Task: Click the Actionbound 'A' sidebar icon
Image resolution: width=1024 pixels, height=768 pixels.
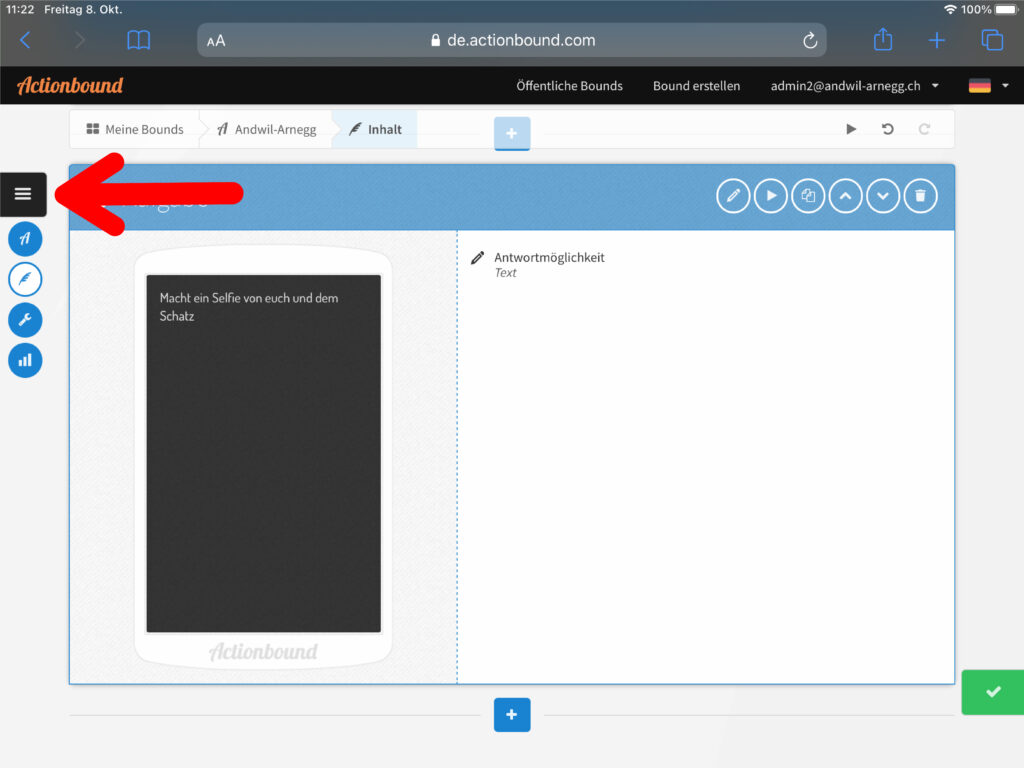Action: pos(25,239)
